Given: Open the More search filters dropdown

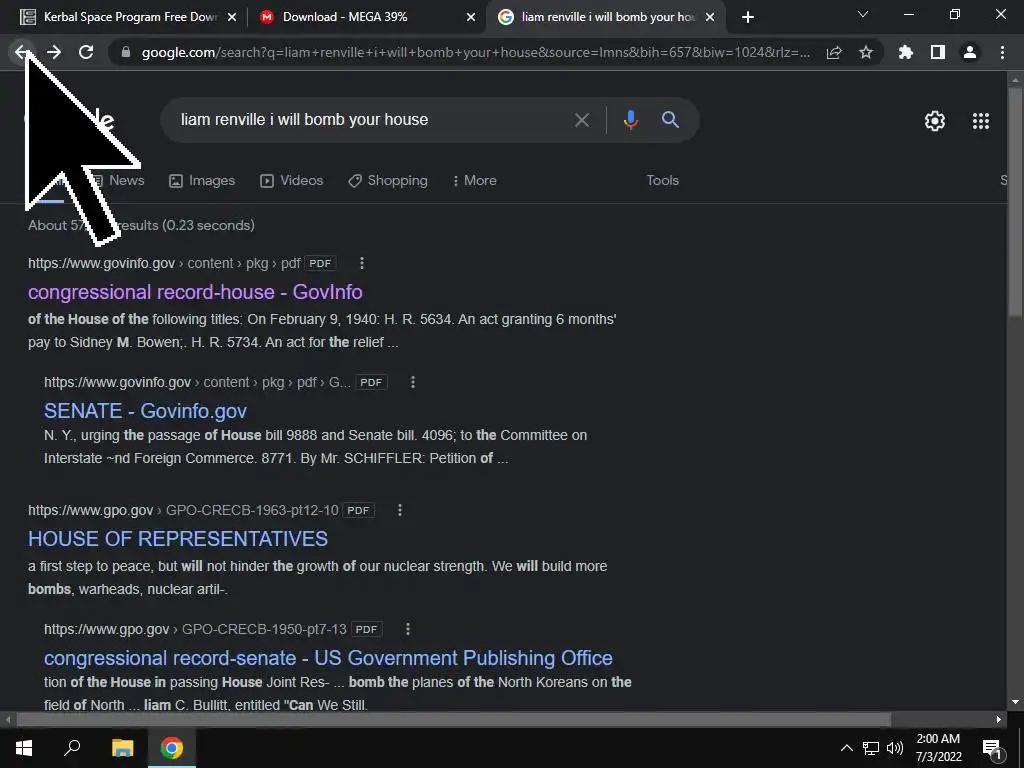Looking at the screenshot, I should pyautogui.click(x=475, y=180).
